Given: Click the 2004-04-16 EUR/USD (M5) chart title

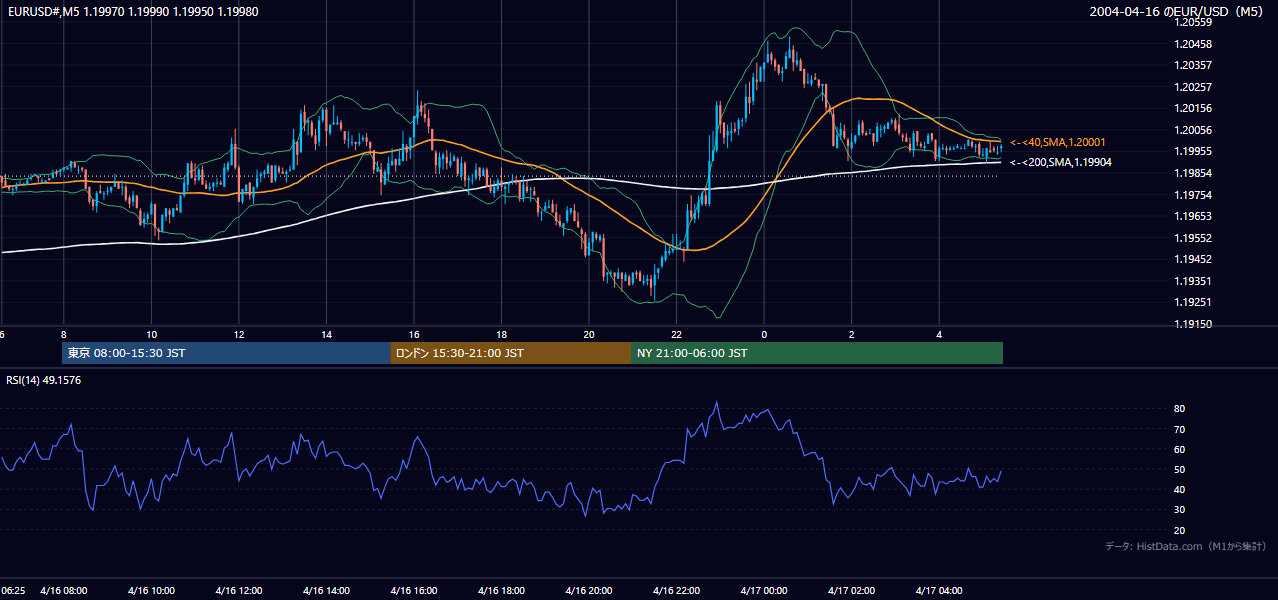Looking at the screenshot, I should pyautogui.click(x=1178, y=12).
